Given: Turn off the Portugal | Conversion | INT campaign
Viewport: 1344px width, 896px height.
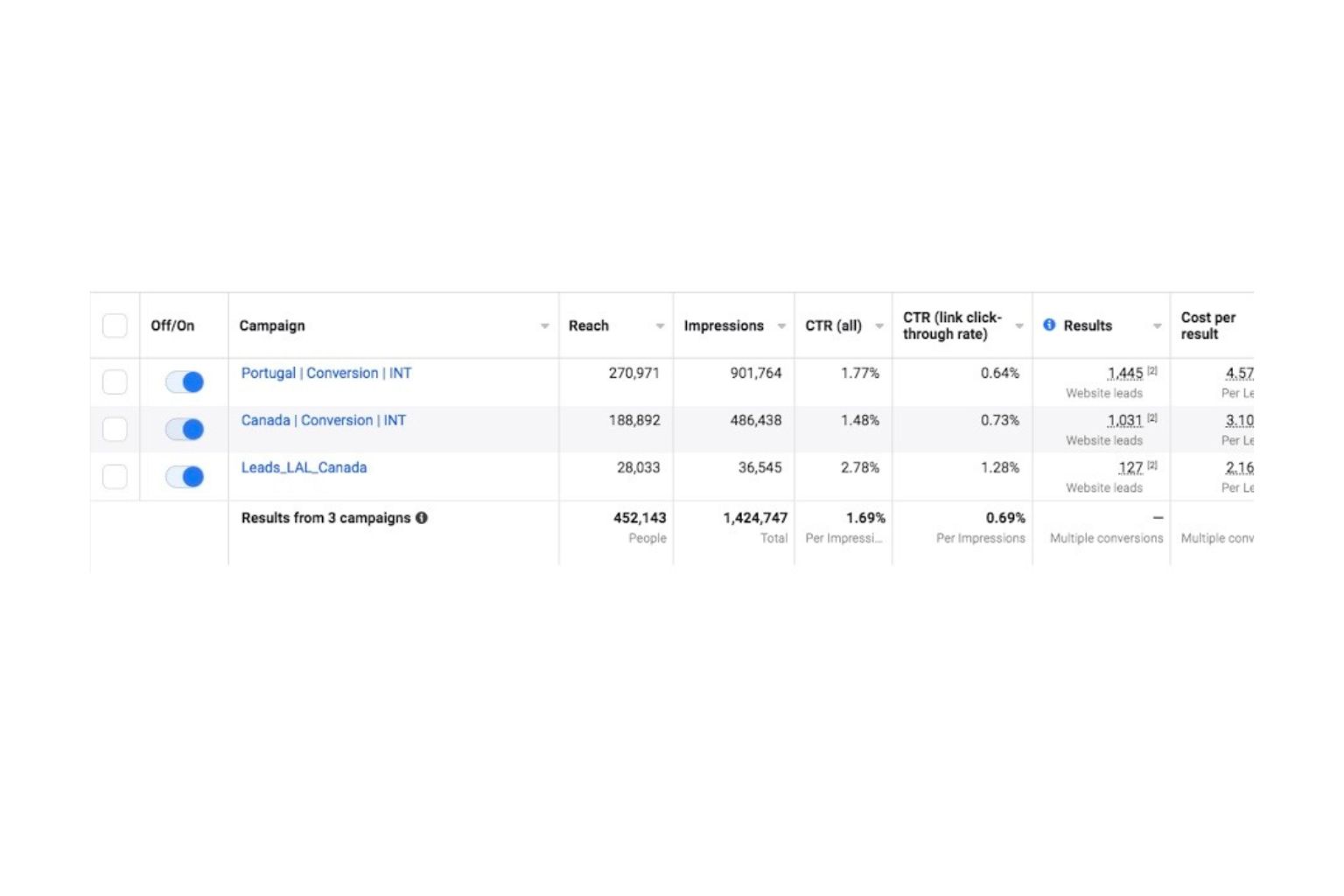Looking at the screenshot, I should click(185, 382).
